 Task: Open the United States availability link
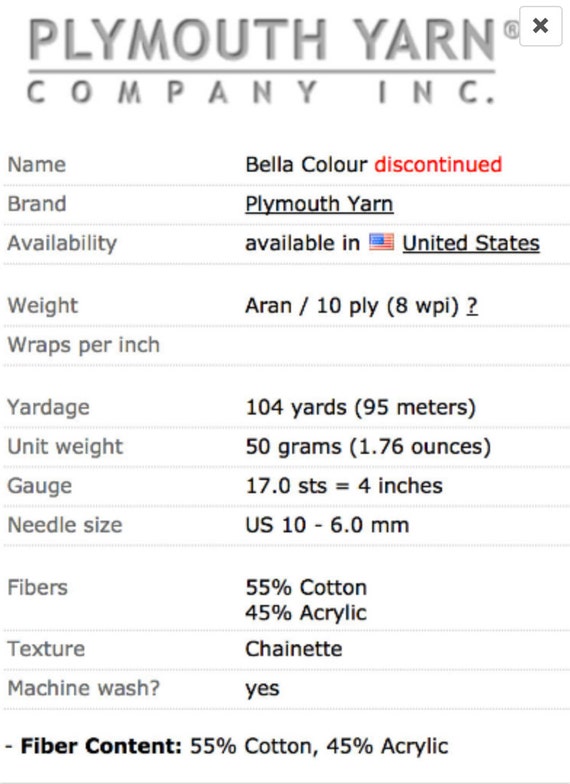(471, 243)
